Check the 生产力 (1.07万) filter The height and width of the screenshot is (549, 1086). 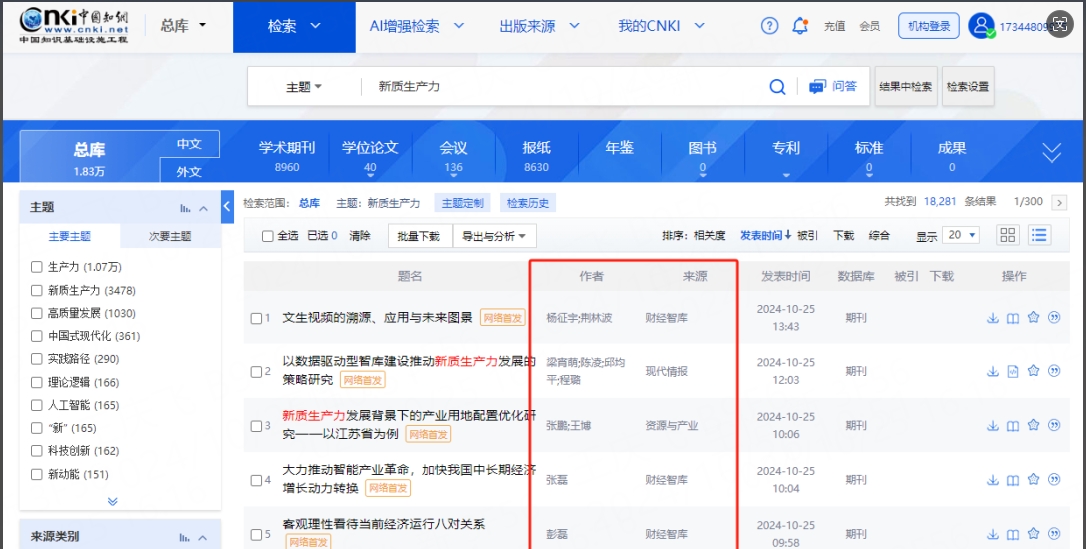click(37, 267)
